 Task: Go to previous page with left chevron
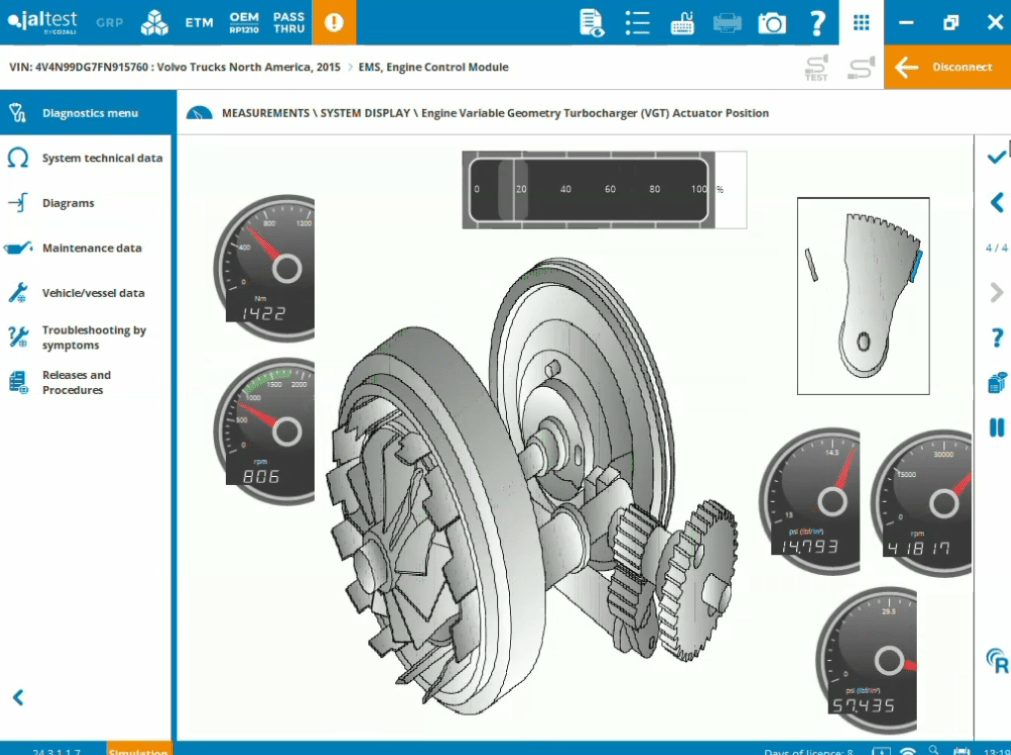pyautogui.click(x=996, y=203)
